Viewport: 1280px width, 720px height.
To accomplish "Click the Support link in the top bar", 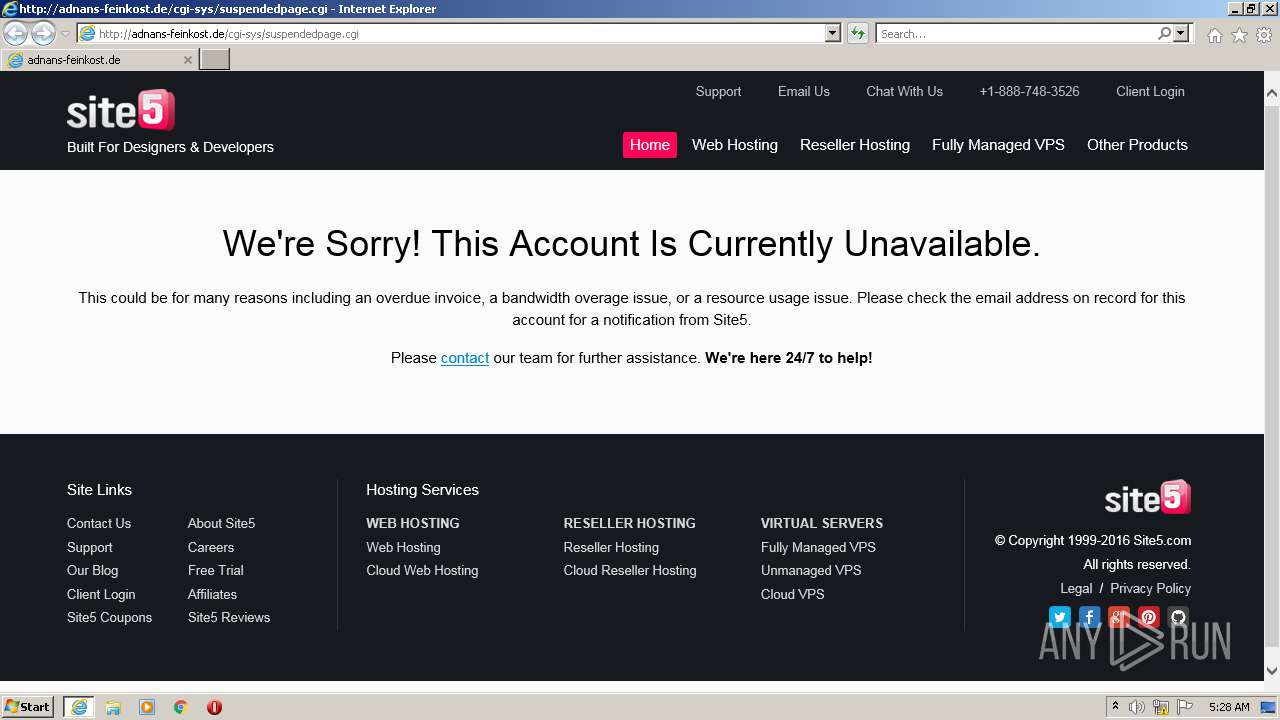I will tap(718, 91).
